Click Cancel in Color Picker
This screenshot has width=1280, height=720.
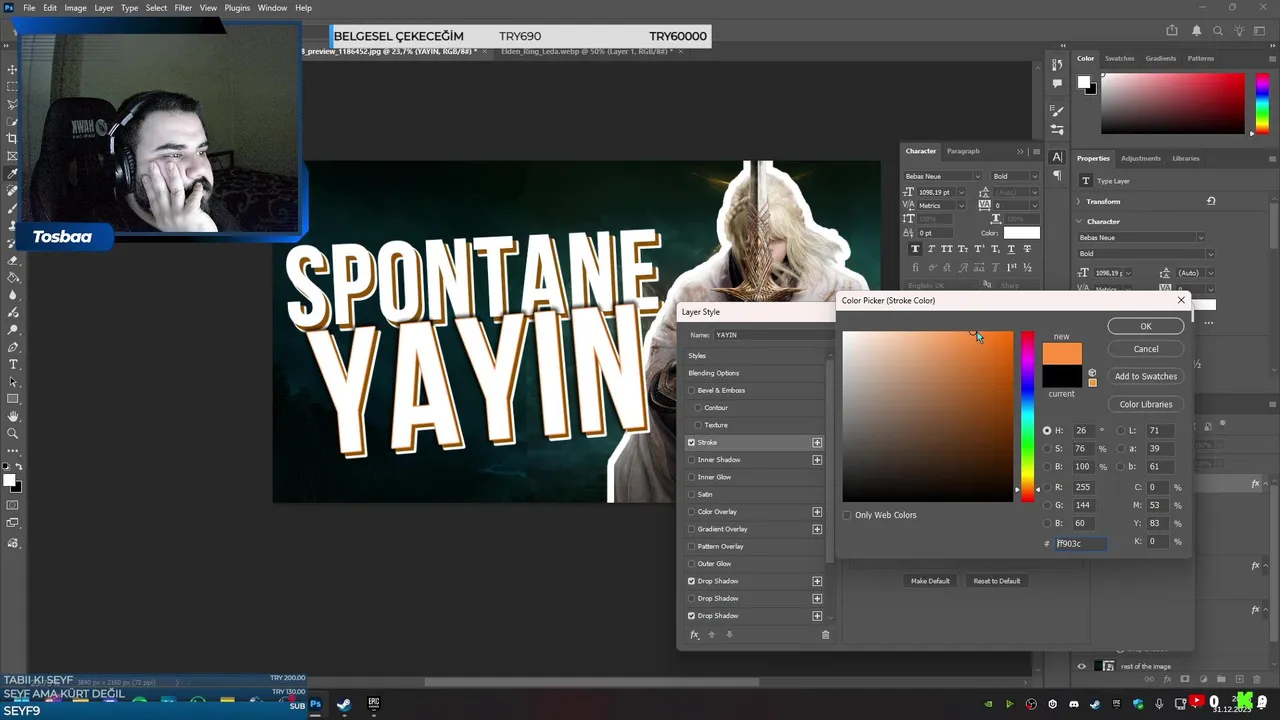click(1146, 349)
